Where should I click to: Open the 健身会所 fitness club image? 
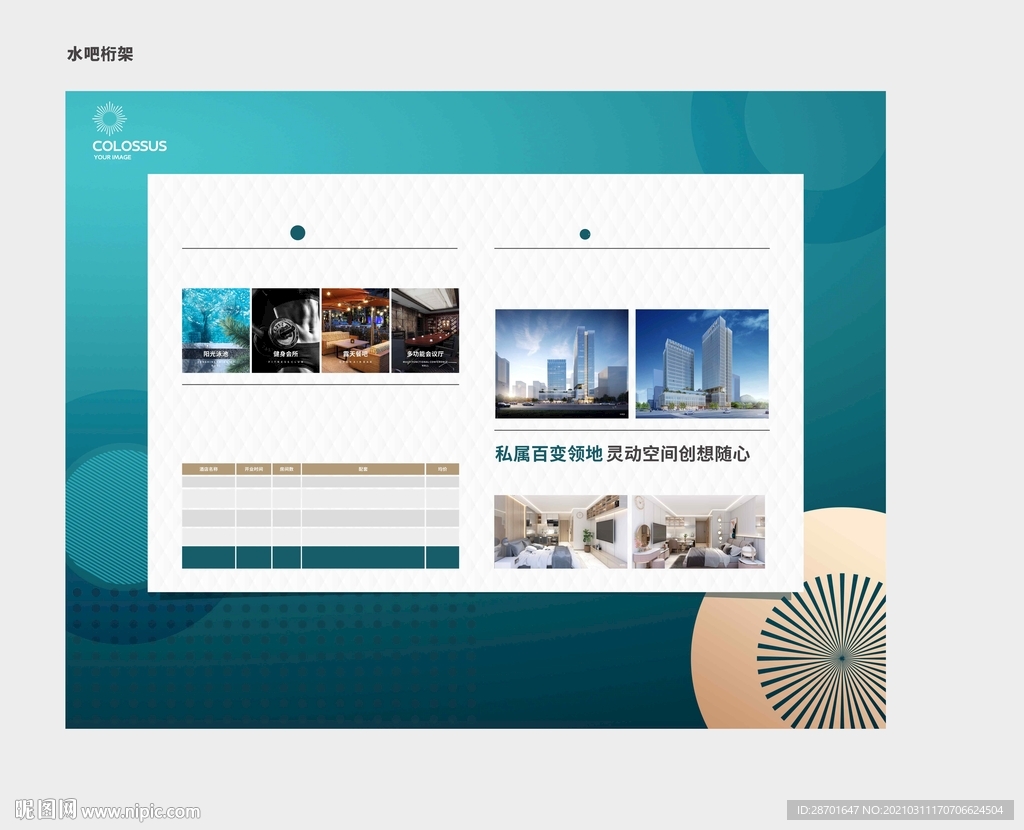[286, 330]
